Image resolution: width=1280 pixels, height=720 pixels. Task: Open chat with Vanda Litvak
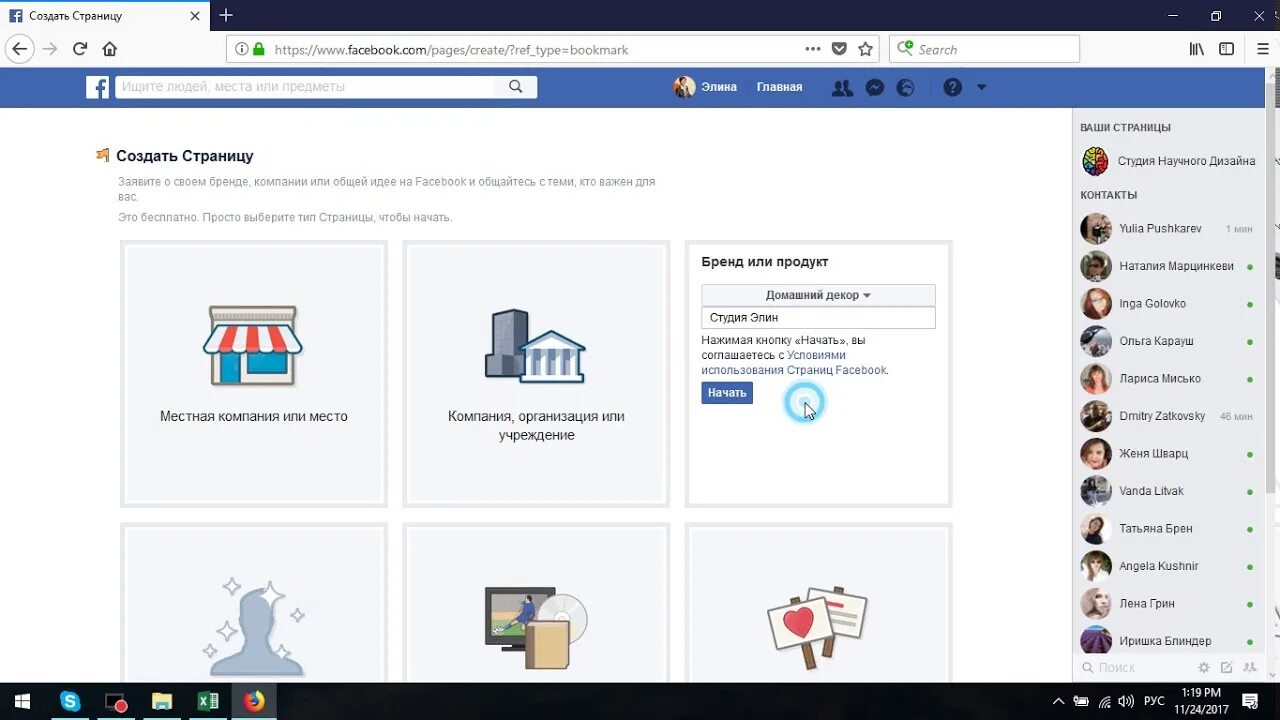pyautogui.click(x=1168, y=491)
